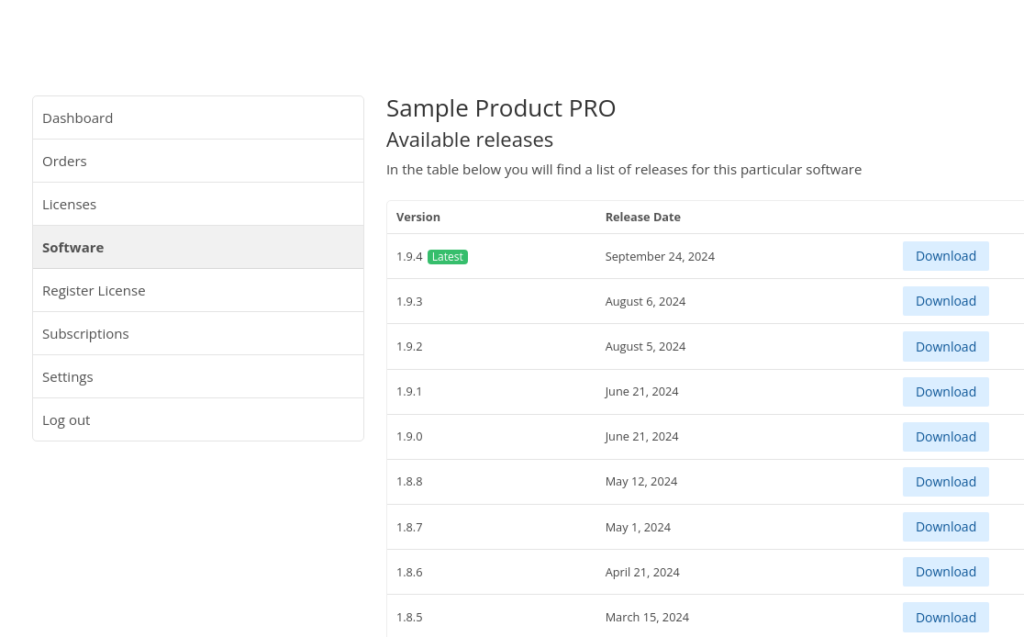The height and width of the screenshot is (637, 1024).
Task: Download version 1.8.6
Action: click(x=945, y=571)
